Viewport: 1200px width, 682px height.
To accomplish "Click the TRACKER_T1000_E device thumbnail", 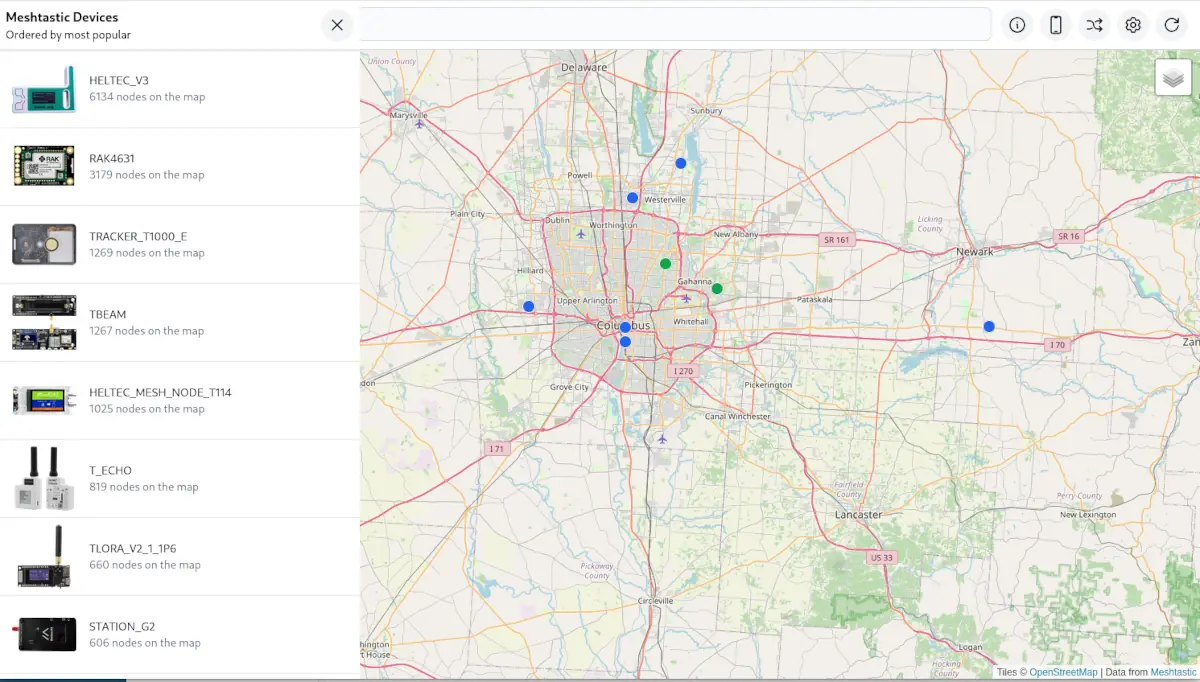I will pos(44,244).
